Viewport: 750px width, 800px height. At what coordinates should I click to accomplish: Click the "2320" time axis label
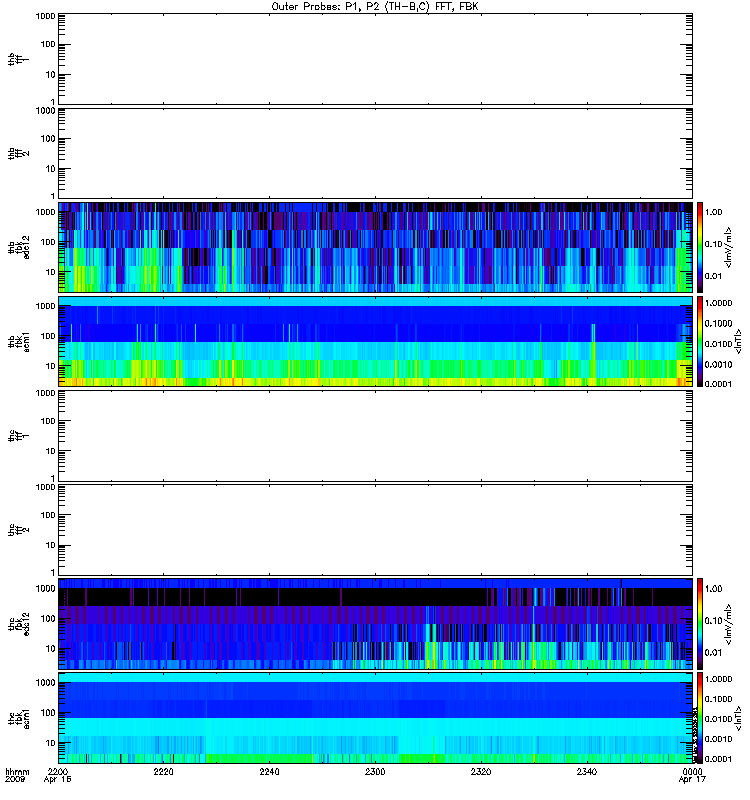click(x=481, y=771)
